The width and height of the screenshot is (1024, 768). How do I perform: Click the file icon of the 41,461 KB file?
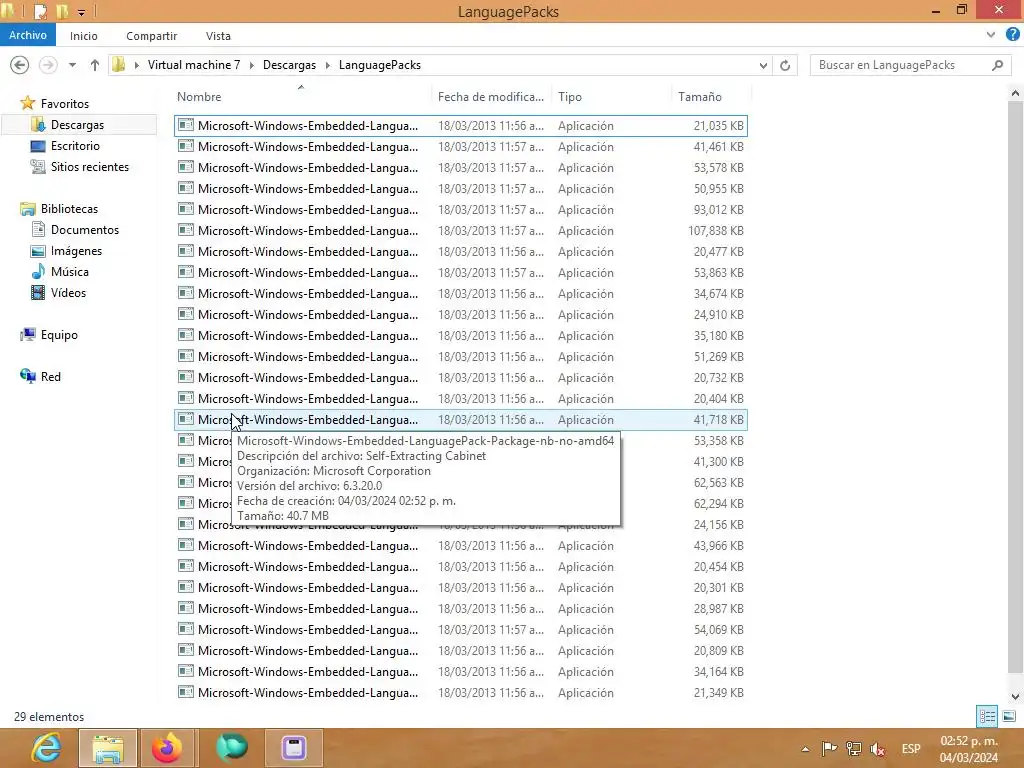click(x=186, y=146)
